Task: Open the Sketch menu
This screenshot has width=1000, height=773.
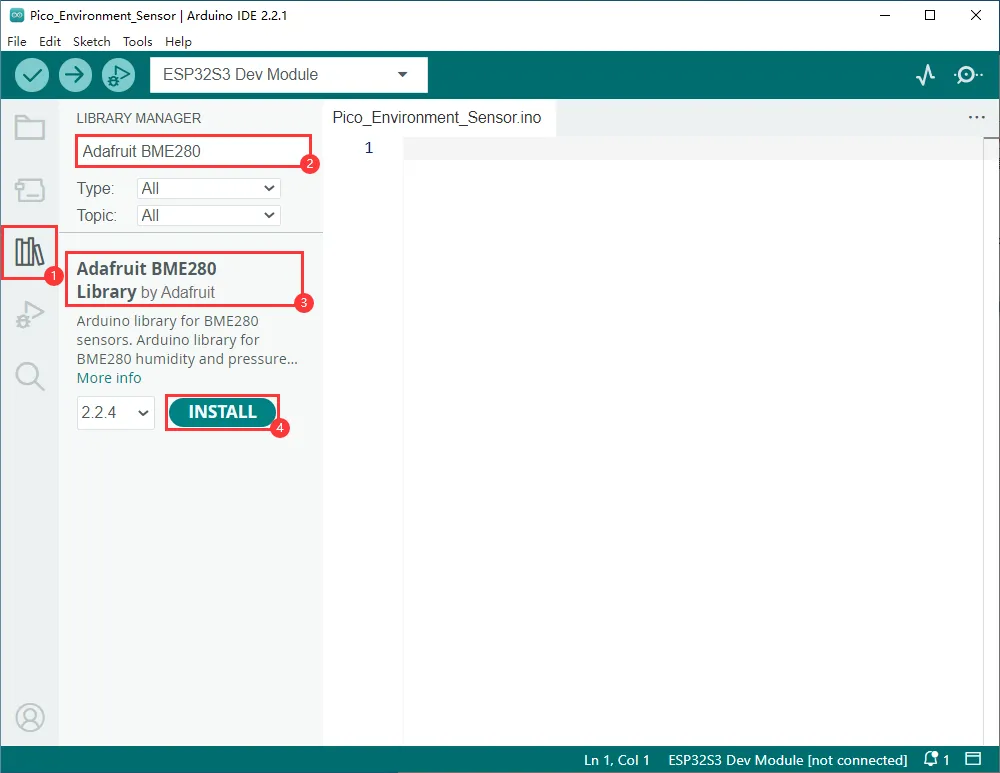Action: click(92, 41)
